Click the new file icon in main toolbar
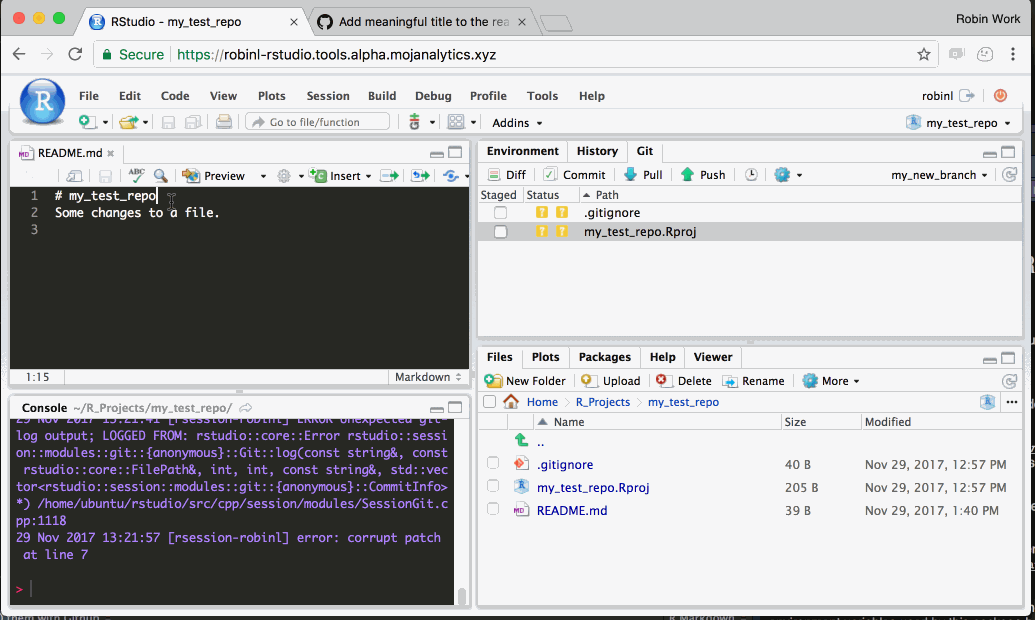The width and height of the screenshot is (1035, 620). click(86, 122)
